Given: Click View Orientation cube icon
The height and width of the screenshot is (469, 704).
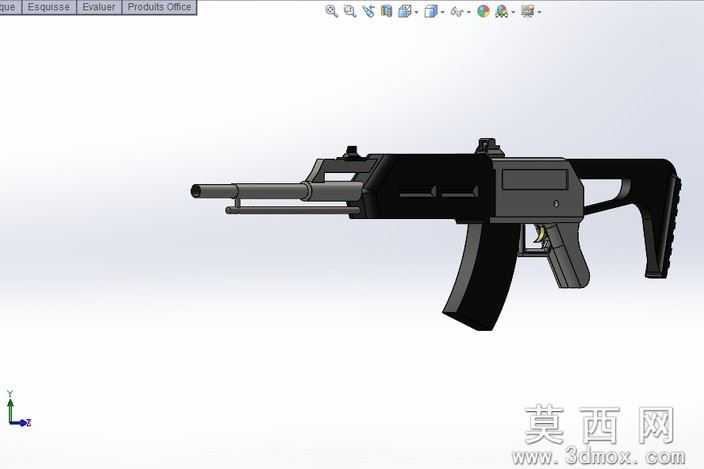Looking at the screenshot, I should pos(405,11).
